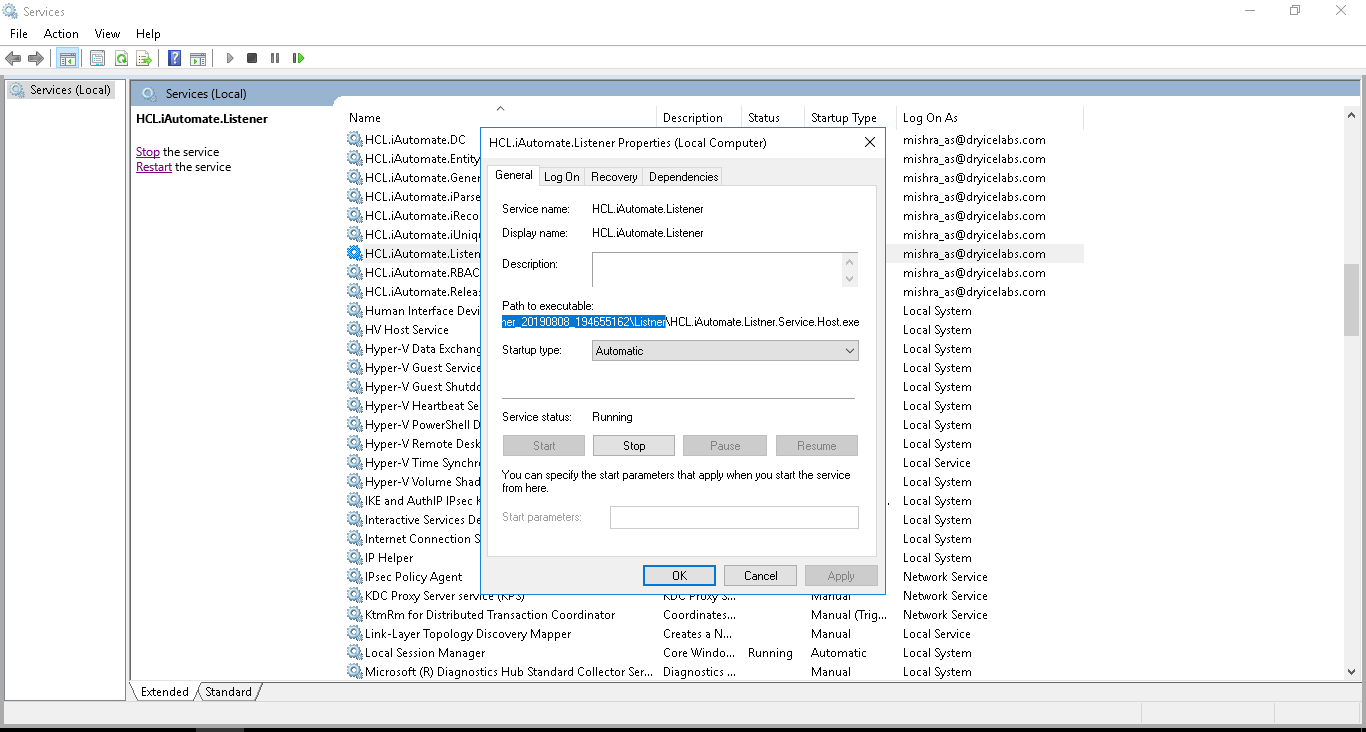
Task: Click the Stop Service square icon
Action: 252,58
